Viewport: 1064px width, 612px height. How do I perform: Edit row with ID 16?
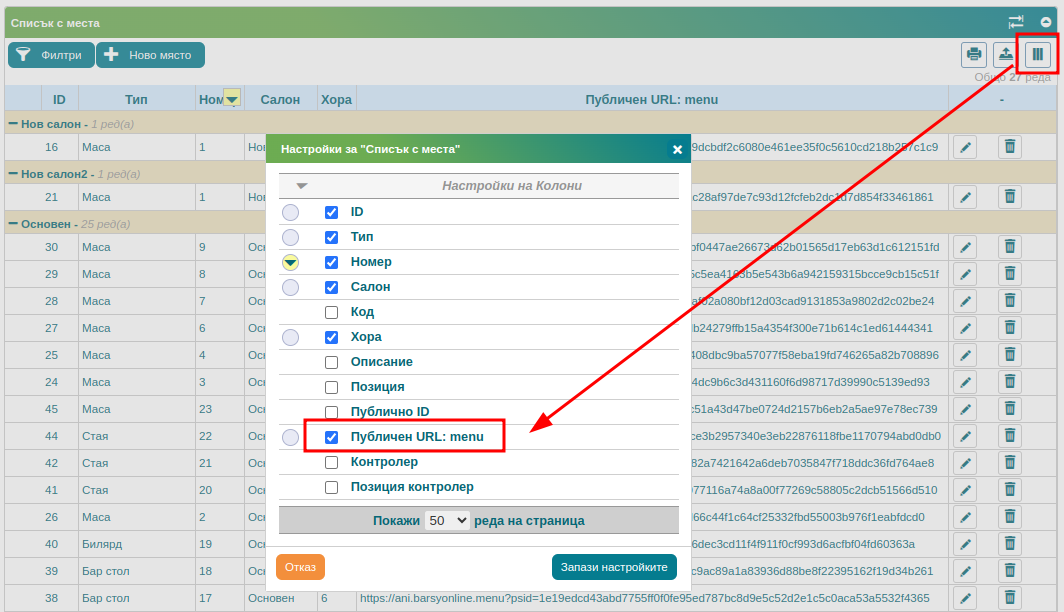[965, 147]
